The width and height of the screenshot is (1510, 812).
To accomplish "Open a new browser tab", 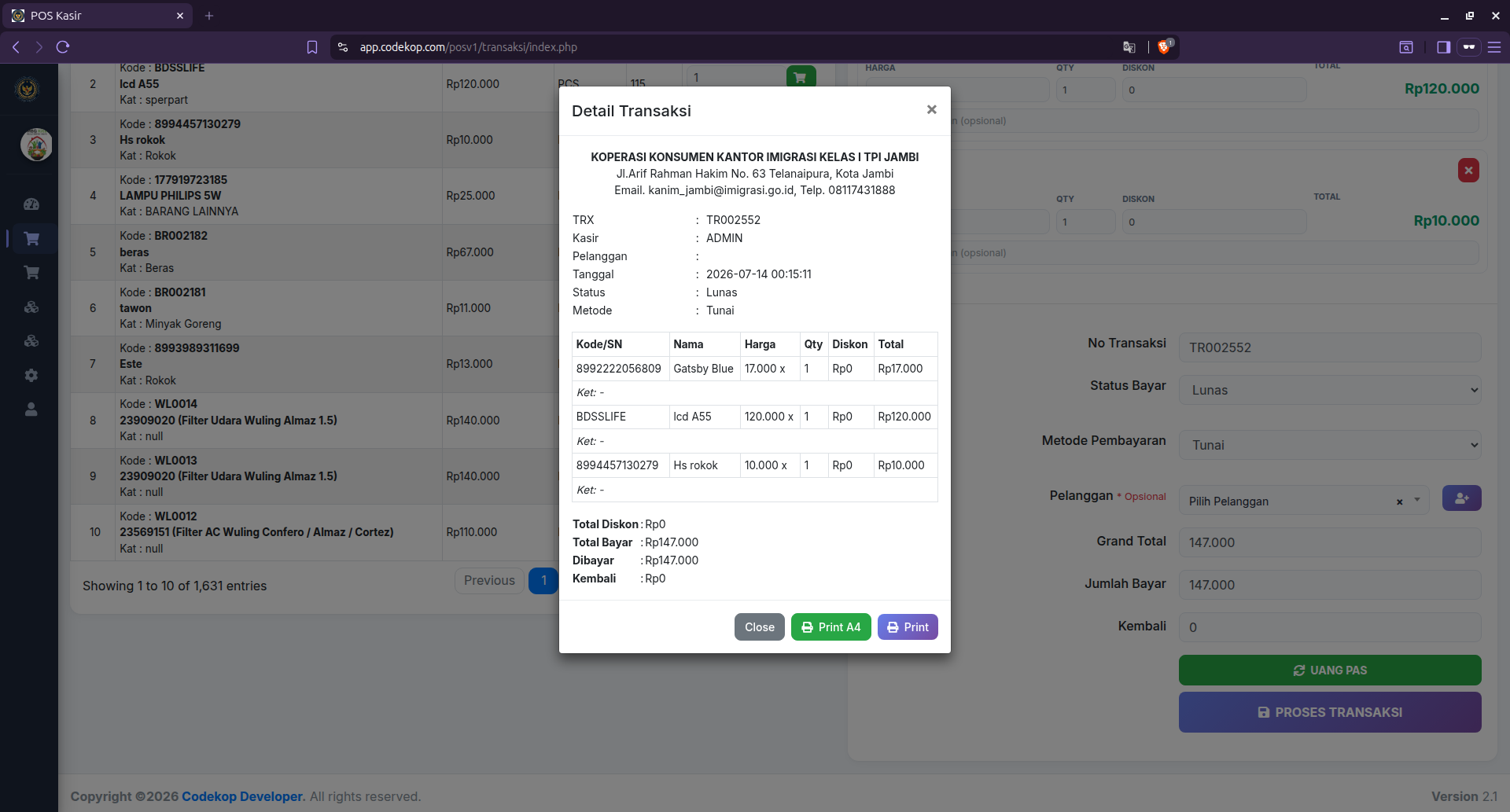I will (209, 16).
